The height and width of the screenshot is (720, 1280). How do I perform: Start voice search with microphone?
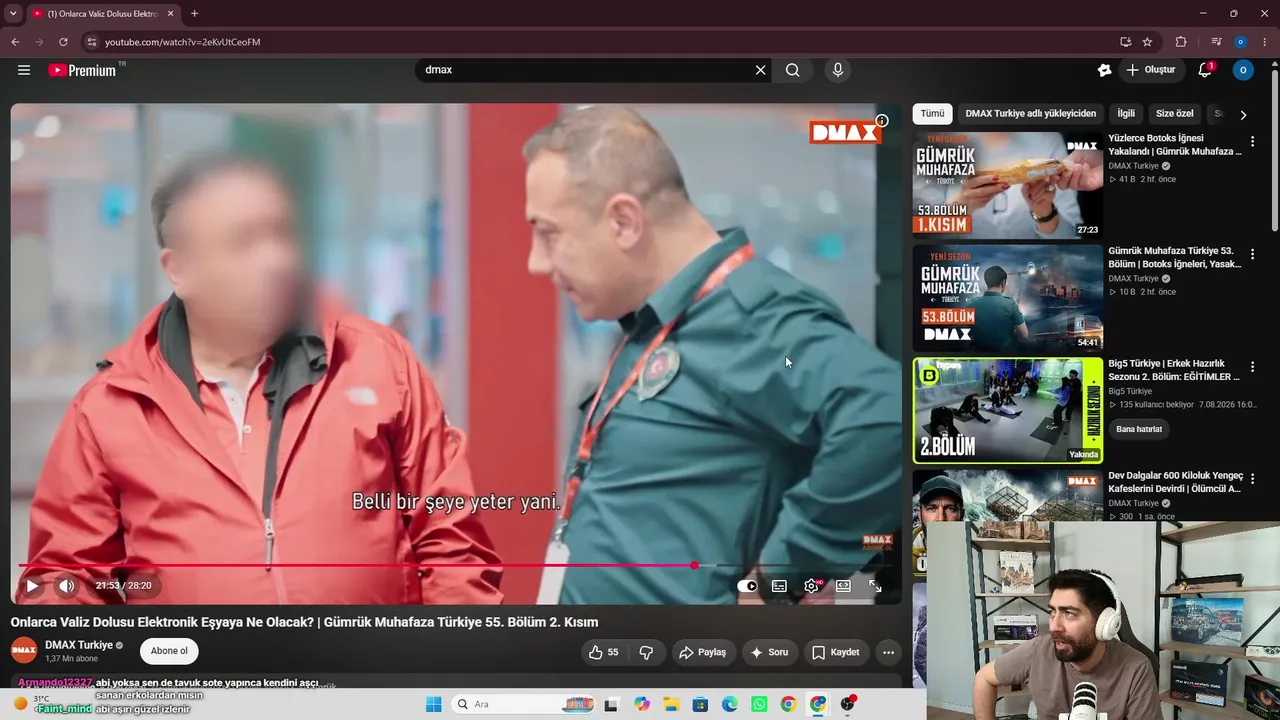(838, 70)
